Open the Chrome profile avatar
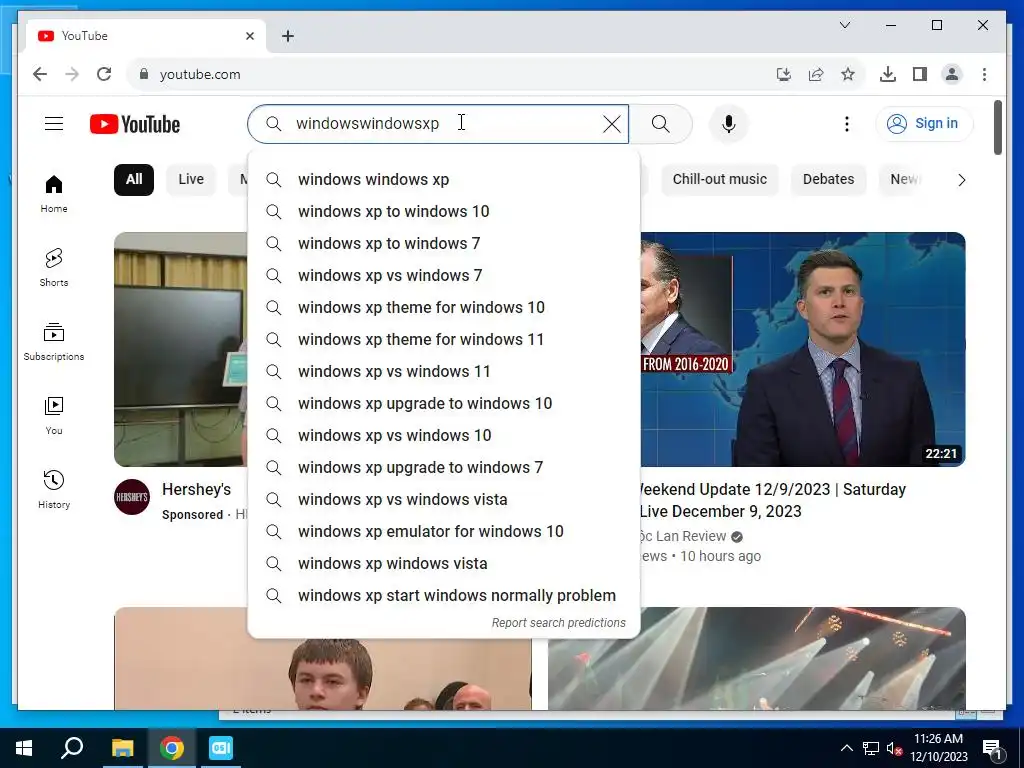1024x768 pixels. [x=952, y=74]
